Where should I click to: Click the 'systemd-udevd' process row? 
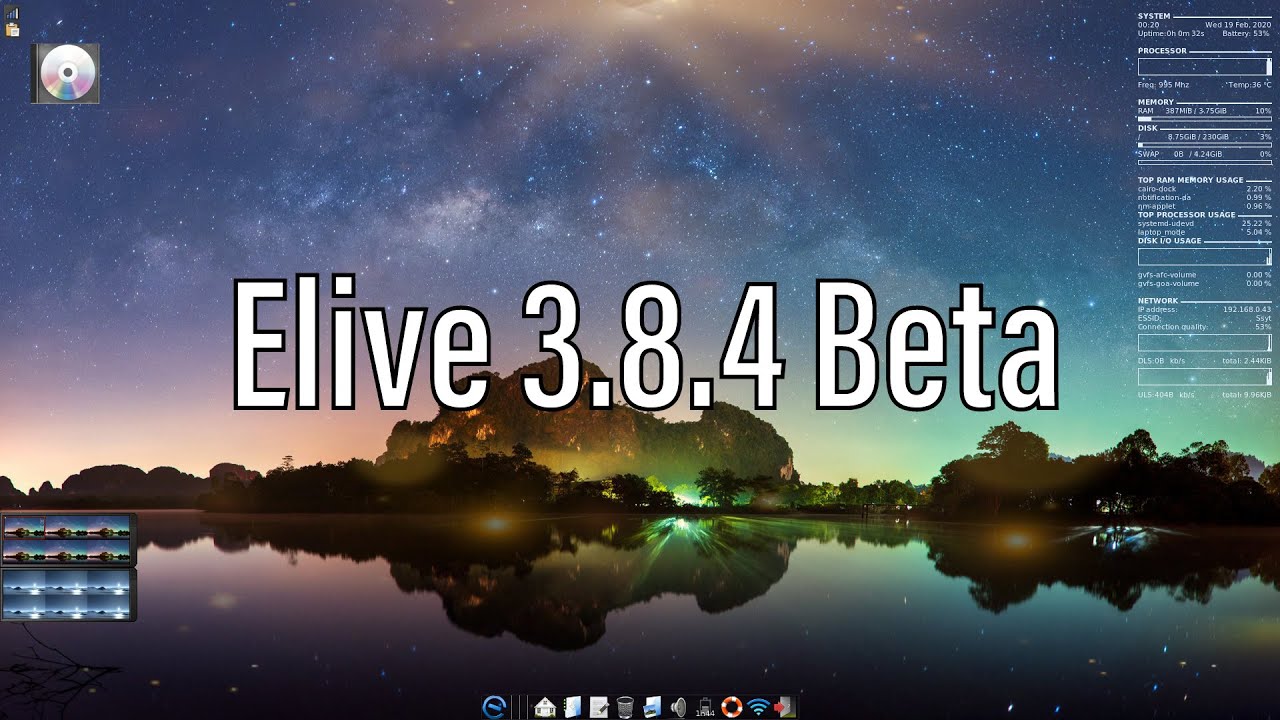point(1205,223)
